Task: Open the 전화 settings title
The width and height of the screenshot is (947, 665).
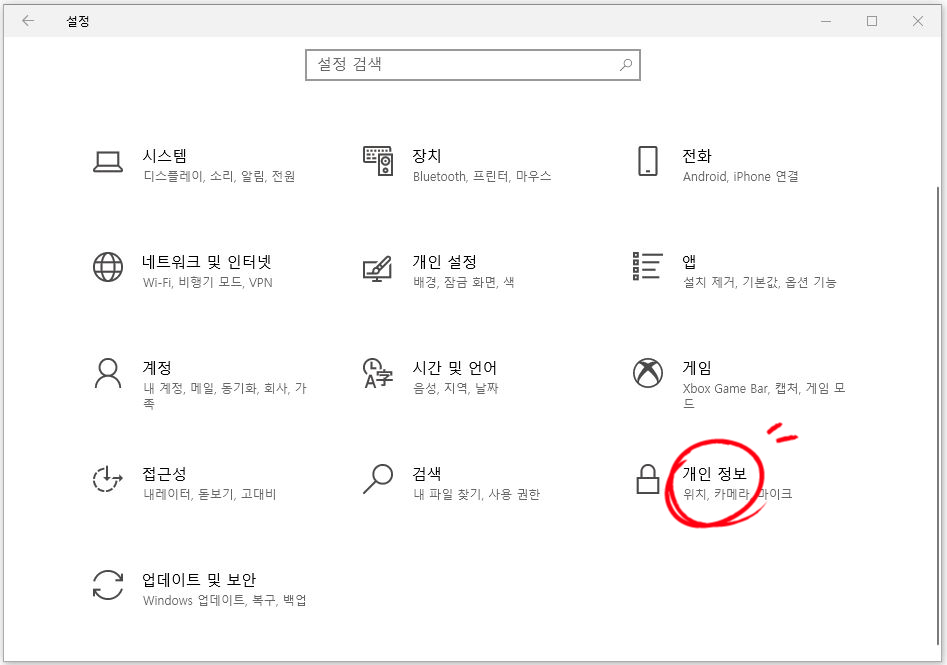Action: coord(697,156)
